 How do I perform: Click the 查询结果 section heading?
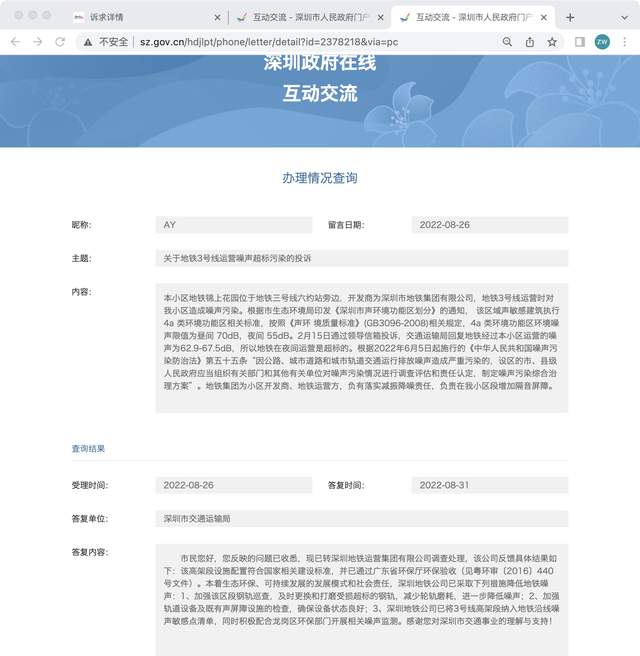(88, 448)
